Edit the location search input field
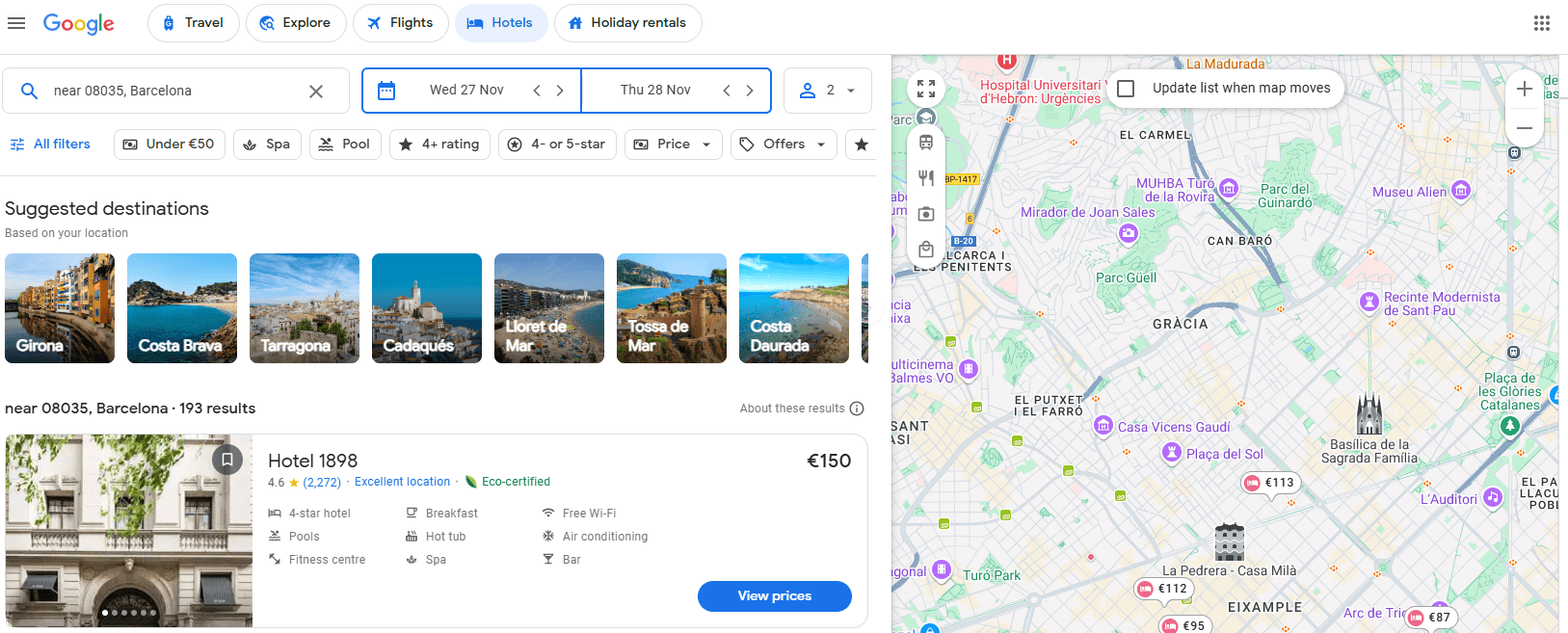1568x633 pixels. (x=173, y=92)
